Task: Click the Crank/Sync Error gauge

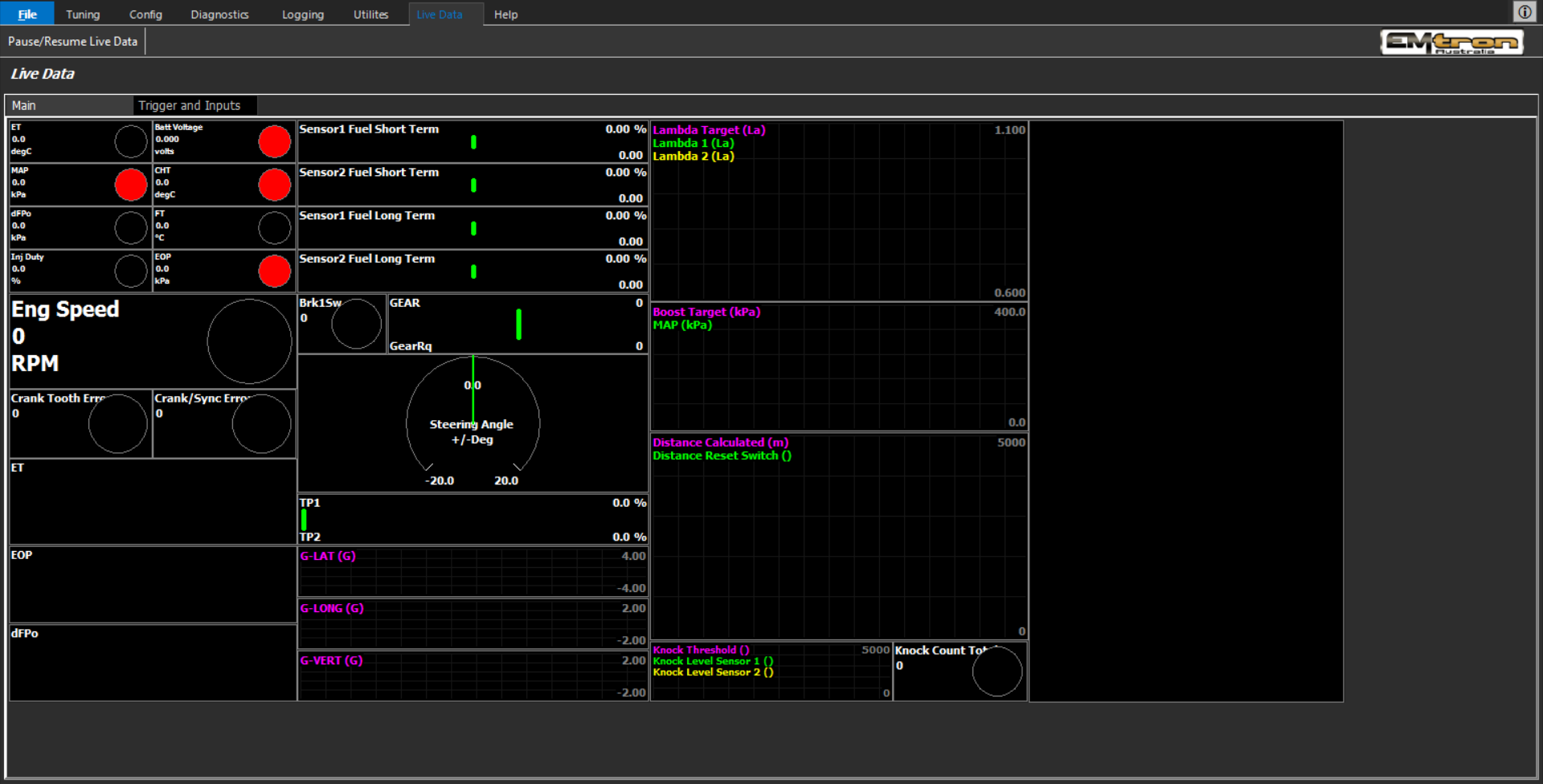Action: click(x=262, y=423)
